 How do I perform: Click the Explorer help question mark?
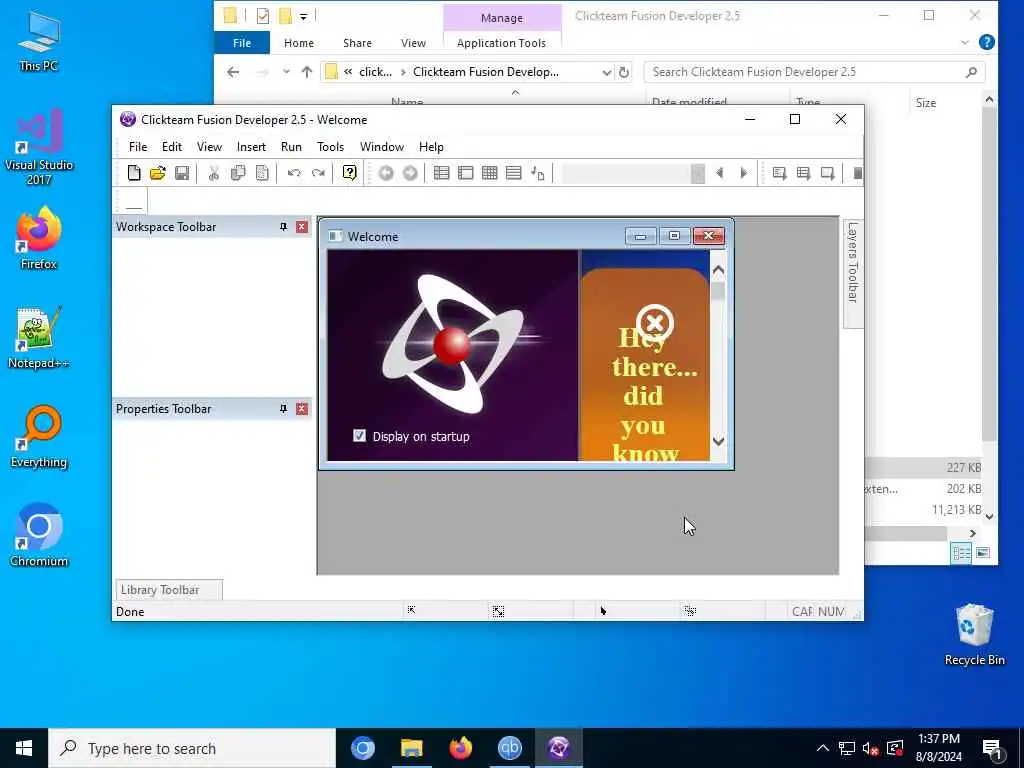pyautogui.click(x=986, y=42)
